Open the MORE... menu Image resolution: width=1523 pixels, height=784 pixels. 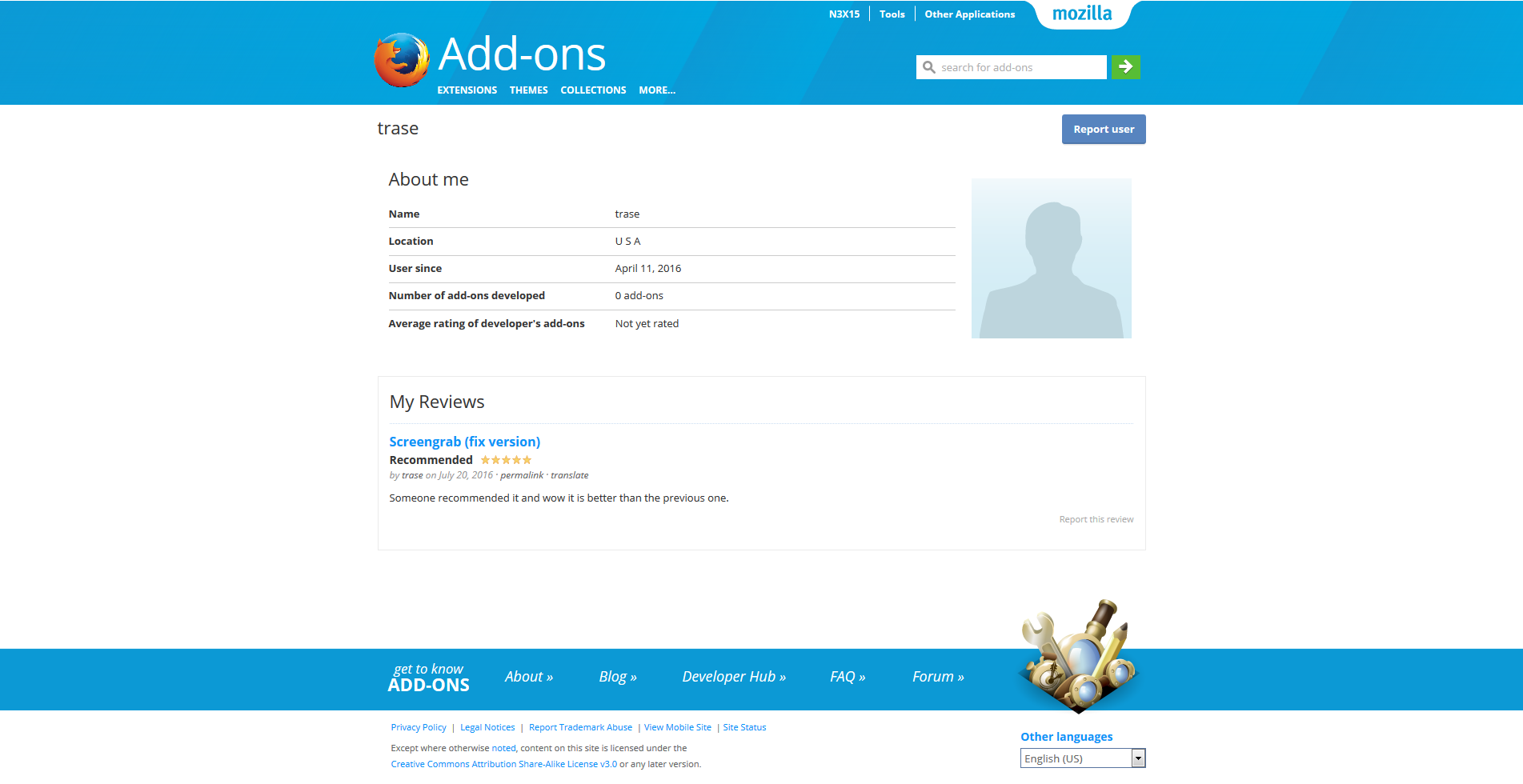tap(657, 90)
